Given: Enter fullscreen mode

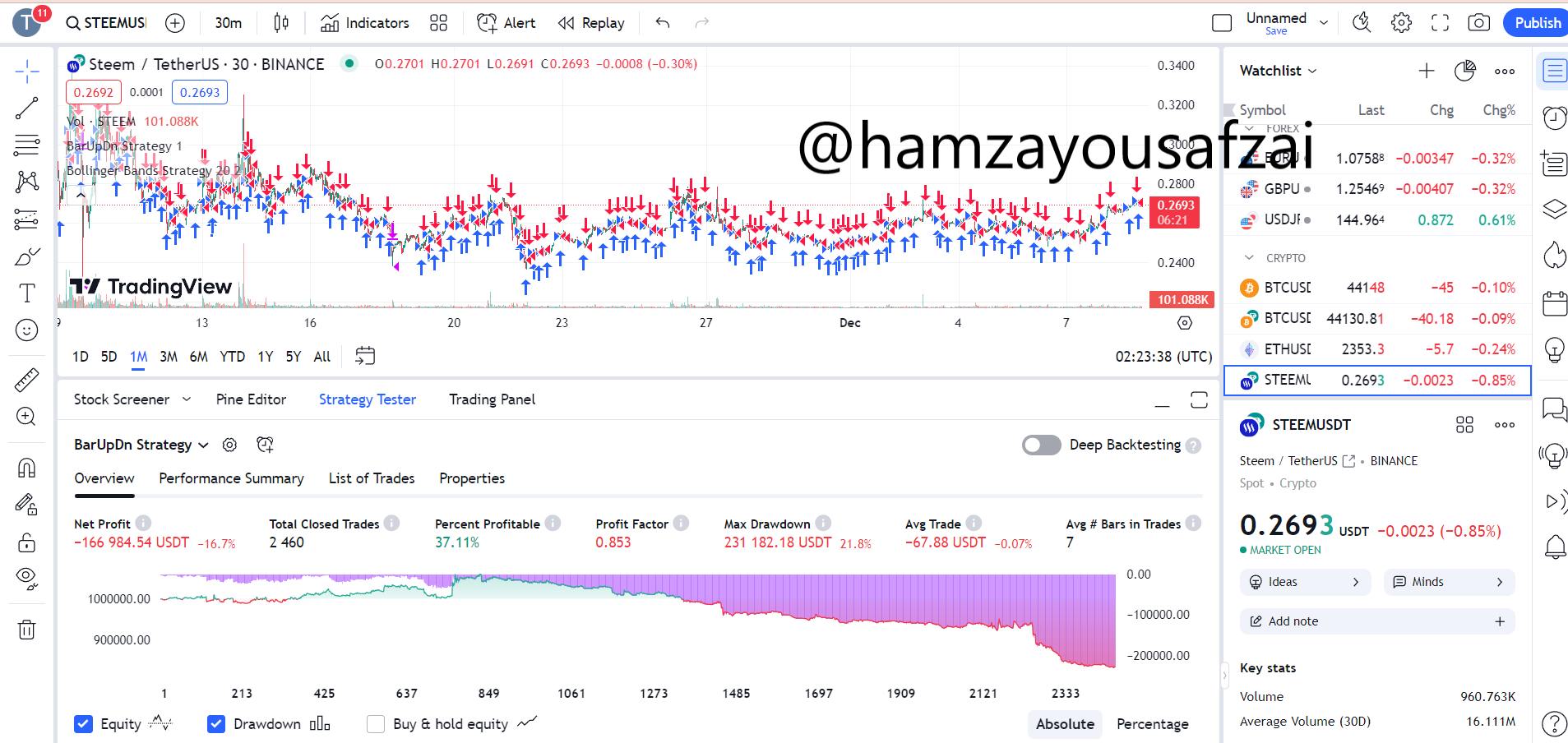Looking at the screenshot, I should [x=1440, y=23].
